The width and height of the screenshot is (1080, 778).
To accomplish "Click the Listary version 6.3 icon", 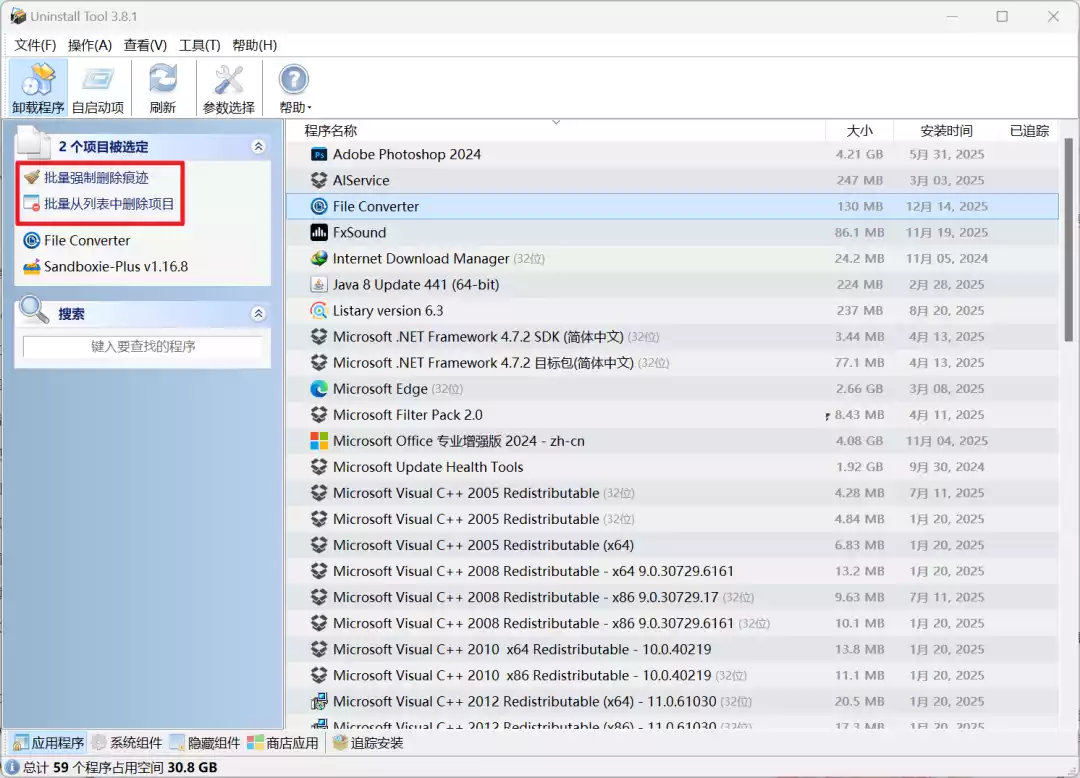I will [319, 310].
